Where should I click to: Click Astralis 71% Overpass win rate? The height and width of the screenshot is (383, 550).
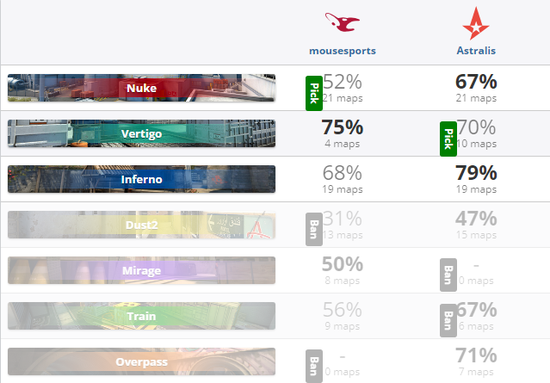click(476, 355)
